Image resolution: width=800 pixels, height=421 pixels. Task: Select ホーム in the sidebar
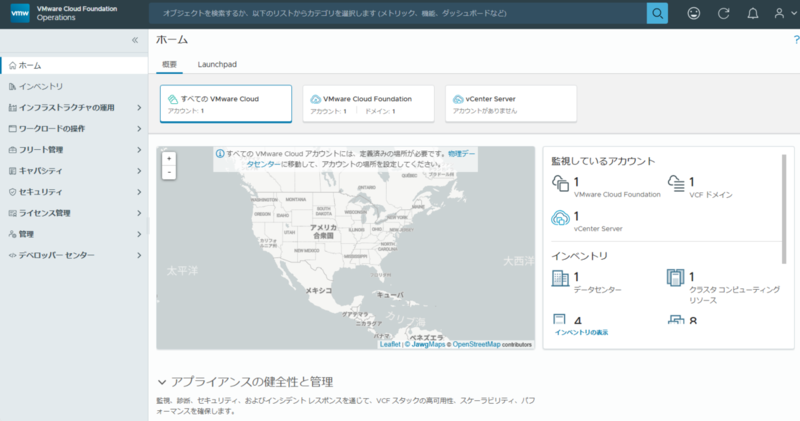click(x=74, y=65)
